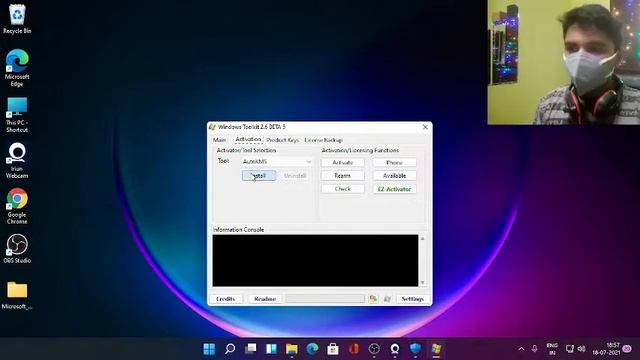The width and height of the screenshot is (640, 360).
Task: Select the Microsoft_ folder on desktop
Action: click(17, 296)
